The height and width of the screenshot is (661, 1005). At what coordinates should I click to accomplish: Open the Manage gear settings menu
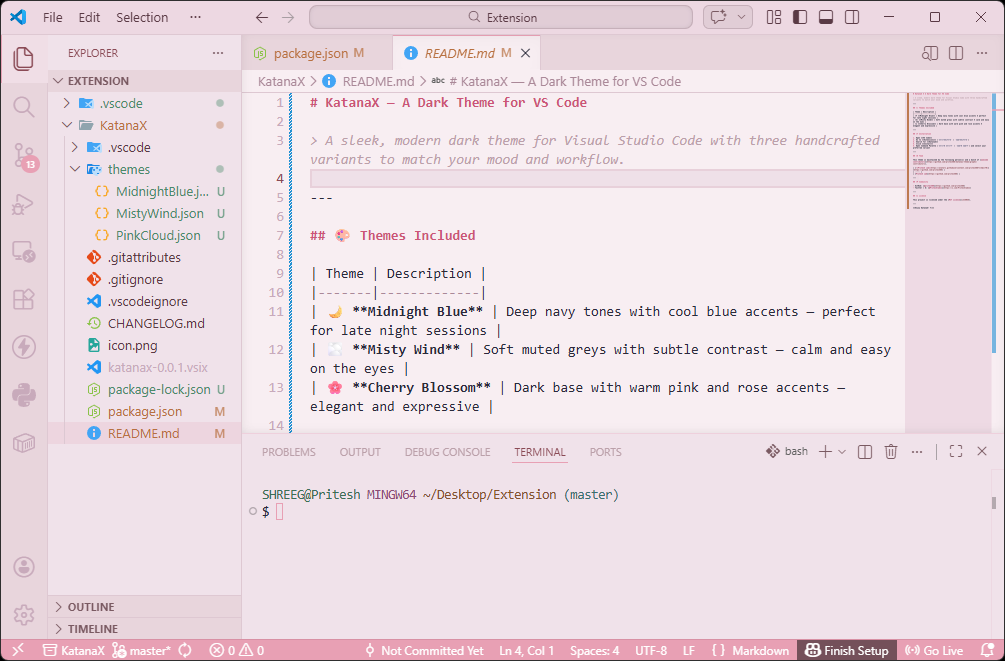coord(24,614)
